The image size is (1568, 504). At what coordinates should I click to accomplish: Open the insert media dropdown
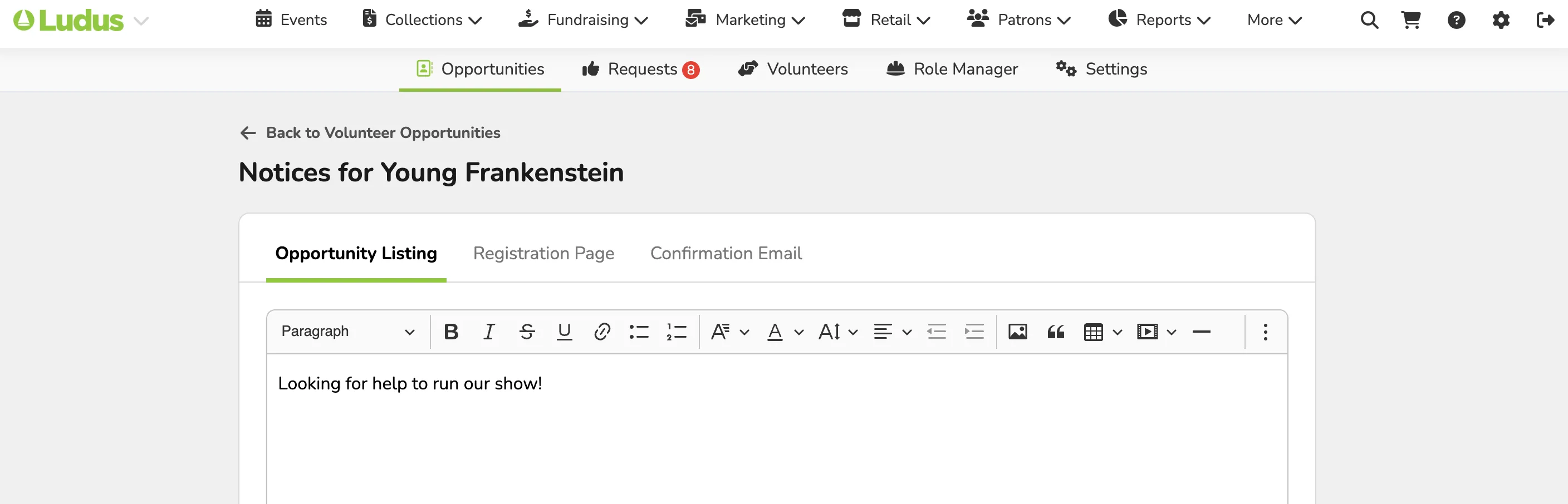click(x=1157, y=332)
